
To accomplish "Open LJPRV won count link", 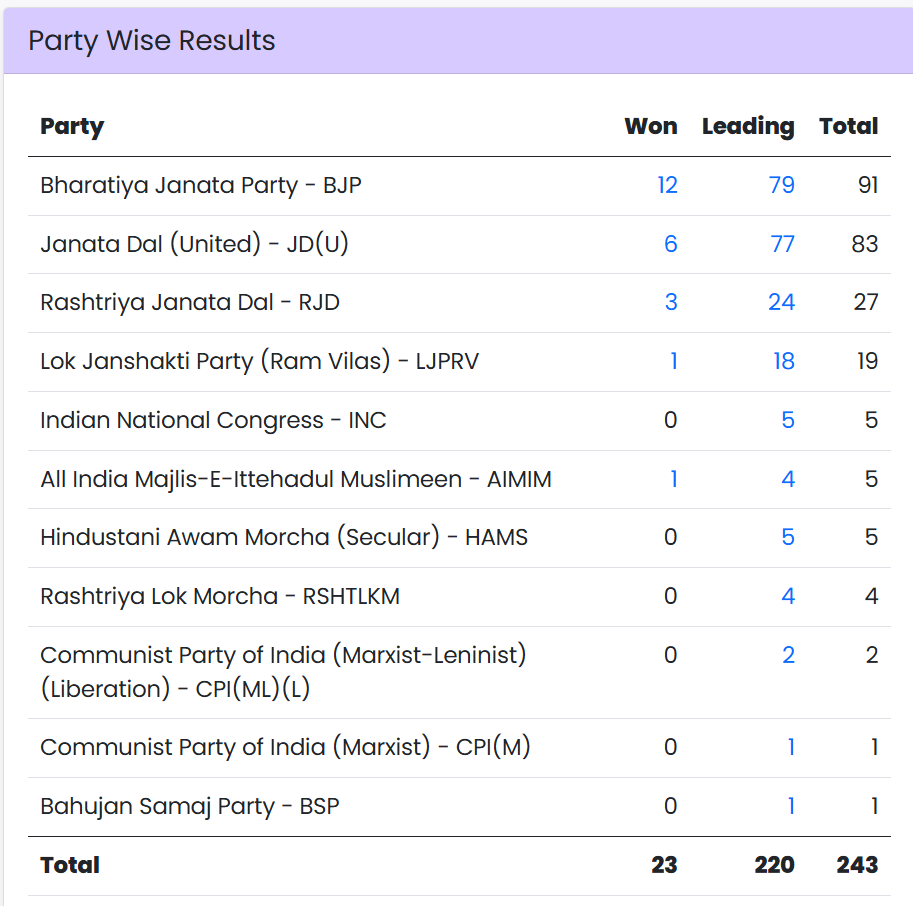I will tap(673, 361).
